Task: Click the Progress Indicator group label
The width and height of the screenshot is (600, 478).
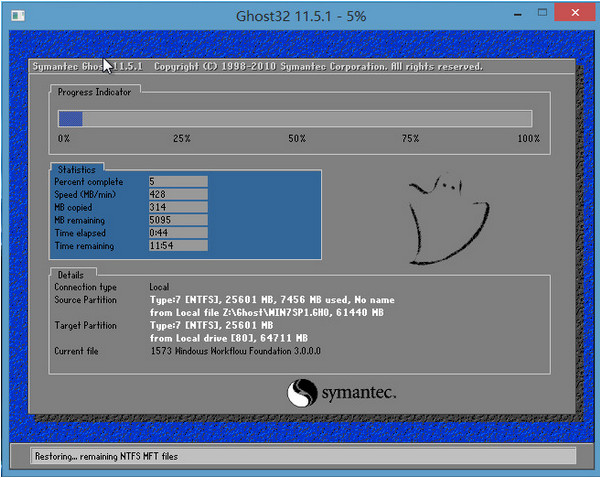Action: pyautogui.click(x=94, y=92)
